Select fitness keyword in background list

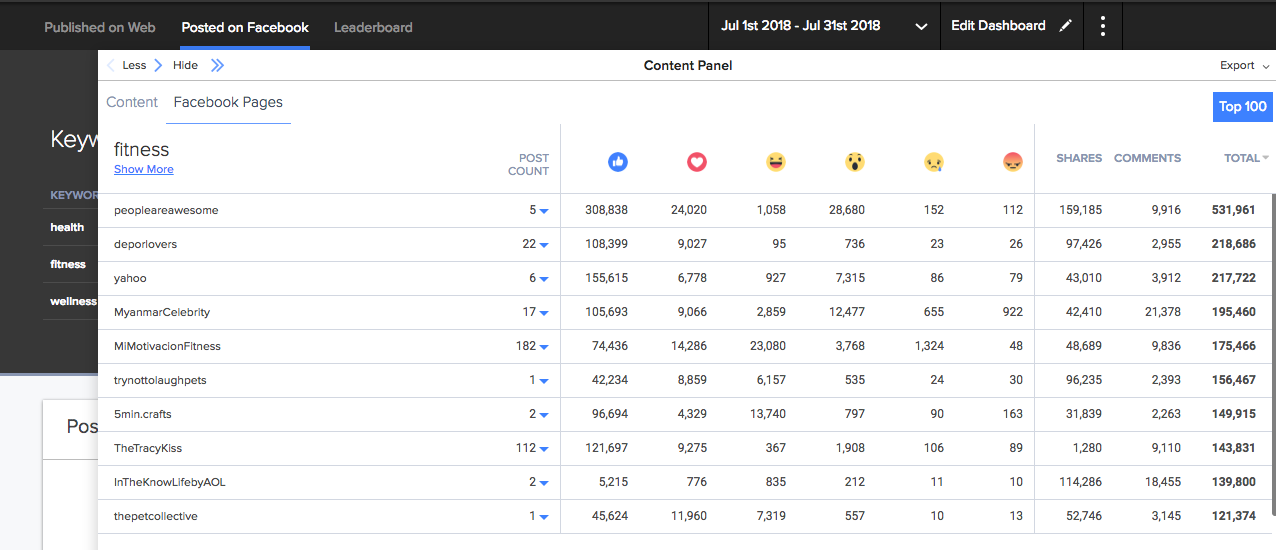coord(68,264)
